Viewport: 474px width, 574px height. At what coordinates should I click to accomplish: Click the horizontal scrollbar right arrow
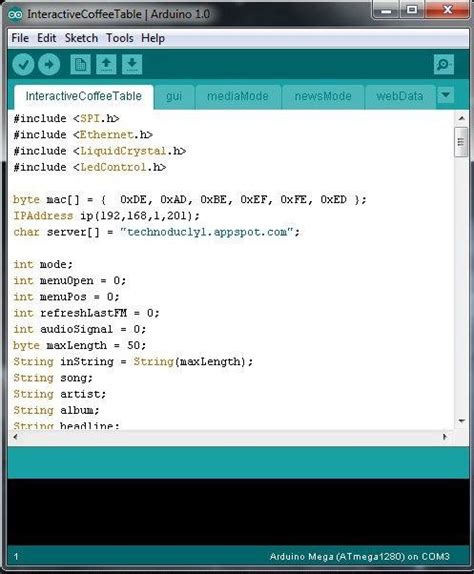pyautogui.click(x=445, y=436)
